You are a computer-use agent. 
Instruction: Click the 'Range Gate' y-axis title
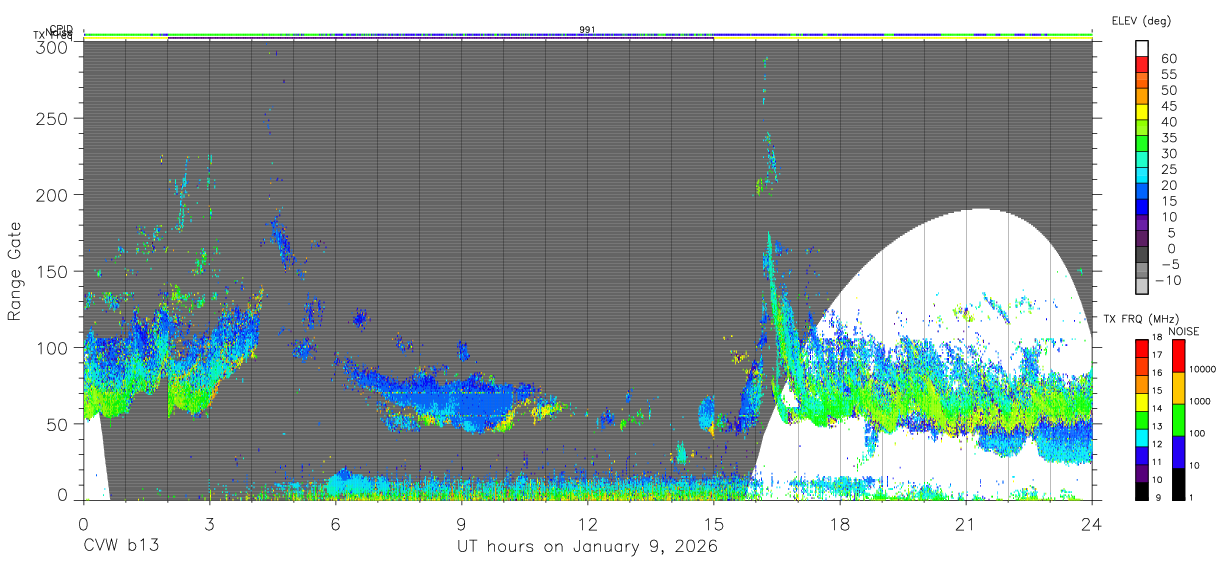coord(15,271)
